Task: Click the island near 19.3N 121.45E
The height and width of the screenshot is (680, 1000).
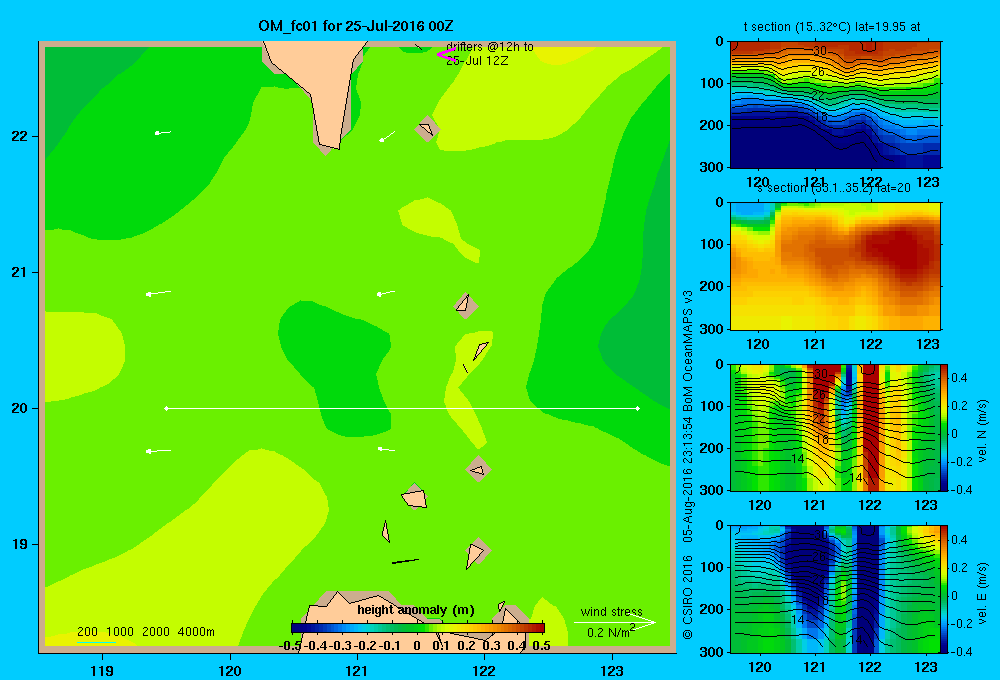Action: (414, 496)
